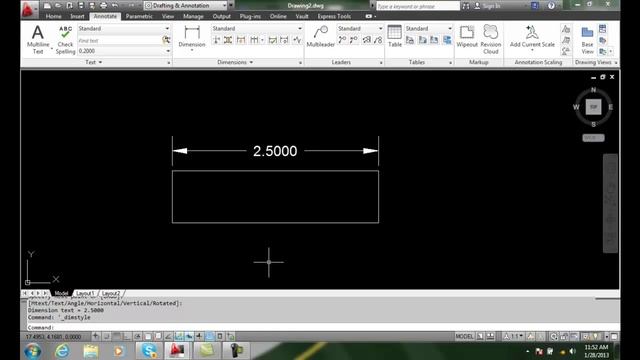Viewport: 640px width, 360px height.
Task: Click the Open file icon in quick access toolbar
Action: 58,6
